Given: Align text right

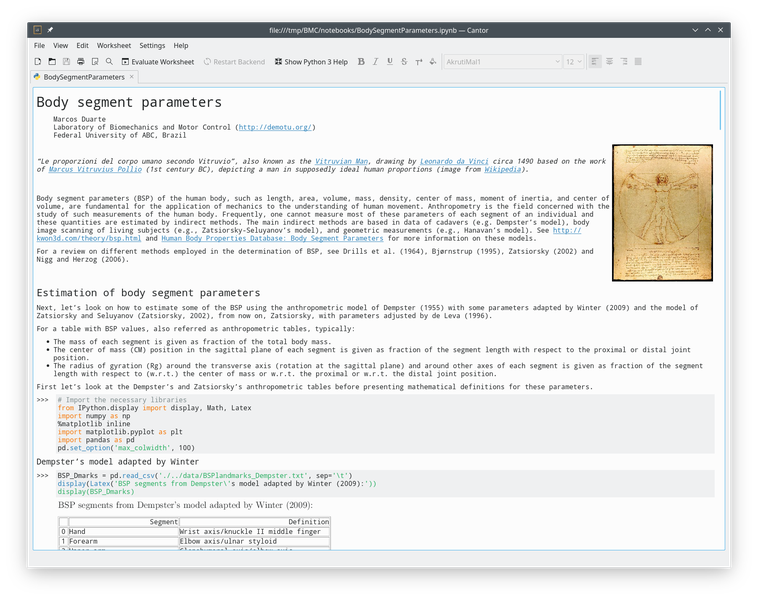Looking at the screenshot, I should pyautogui.click(x=624, y=61).
